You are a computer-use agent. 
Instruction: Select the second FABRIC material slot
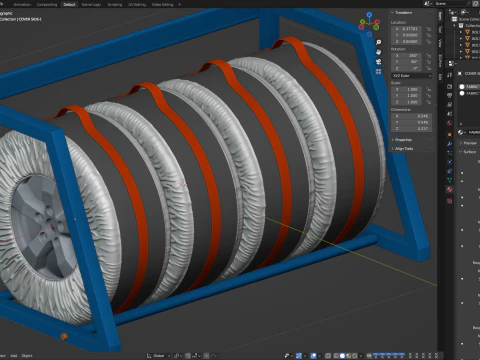click(469, 93)
